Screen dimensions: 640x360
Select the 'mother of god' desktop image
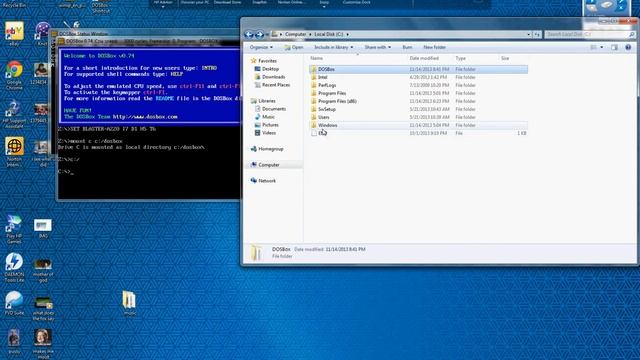43,270
